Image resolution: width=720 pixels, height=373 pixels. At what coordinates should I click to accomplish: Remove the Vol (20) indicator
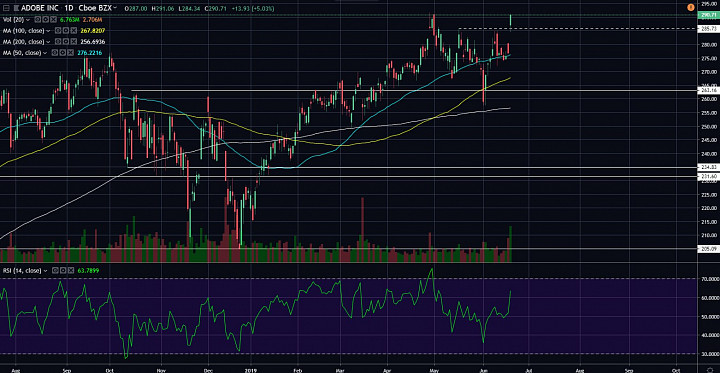coord(53,19)
